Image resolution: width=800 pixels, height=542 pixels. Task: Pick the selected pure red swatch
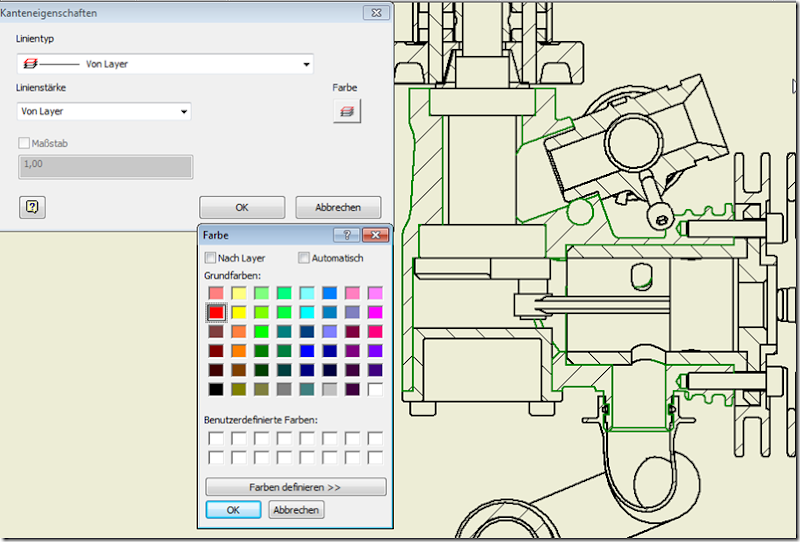coord(216,312)
